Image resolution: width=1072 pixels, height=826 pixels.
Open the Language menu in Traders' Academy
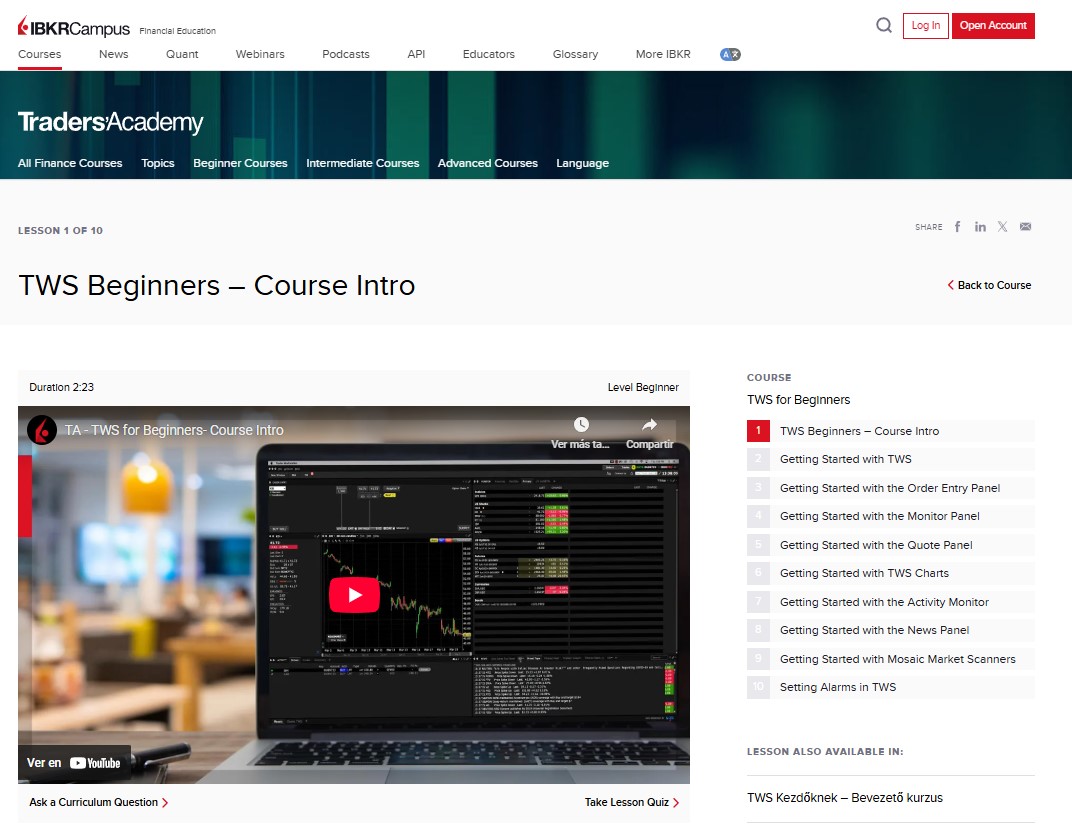(x=582, y=163)
